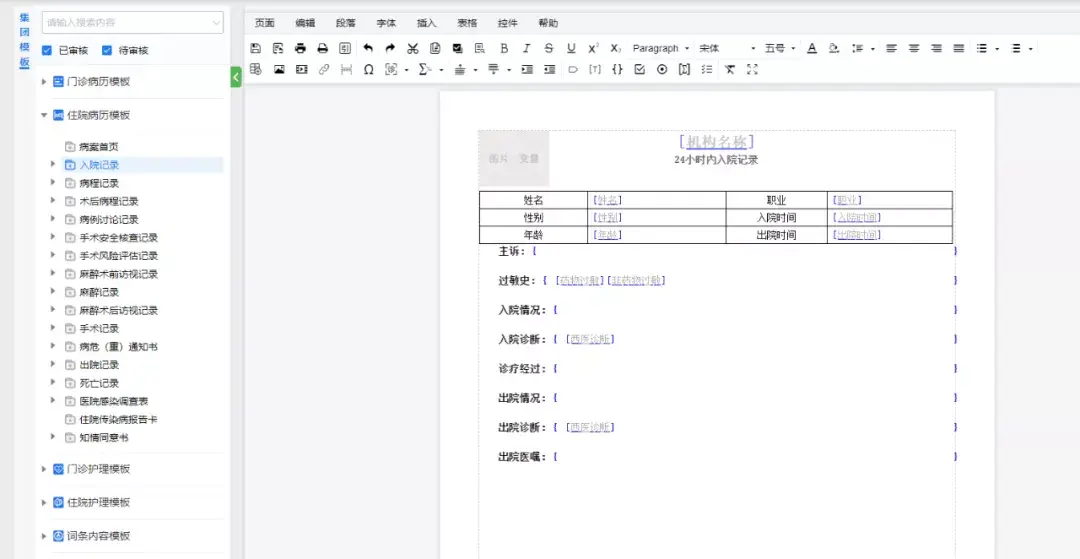This screenshot has height=559, width=1080.
Task: Click the 集团模板 vertical tab
Action: click(x=25, y=40)
